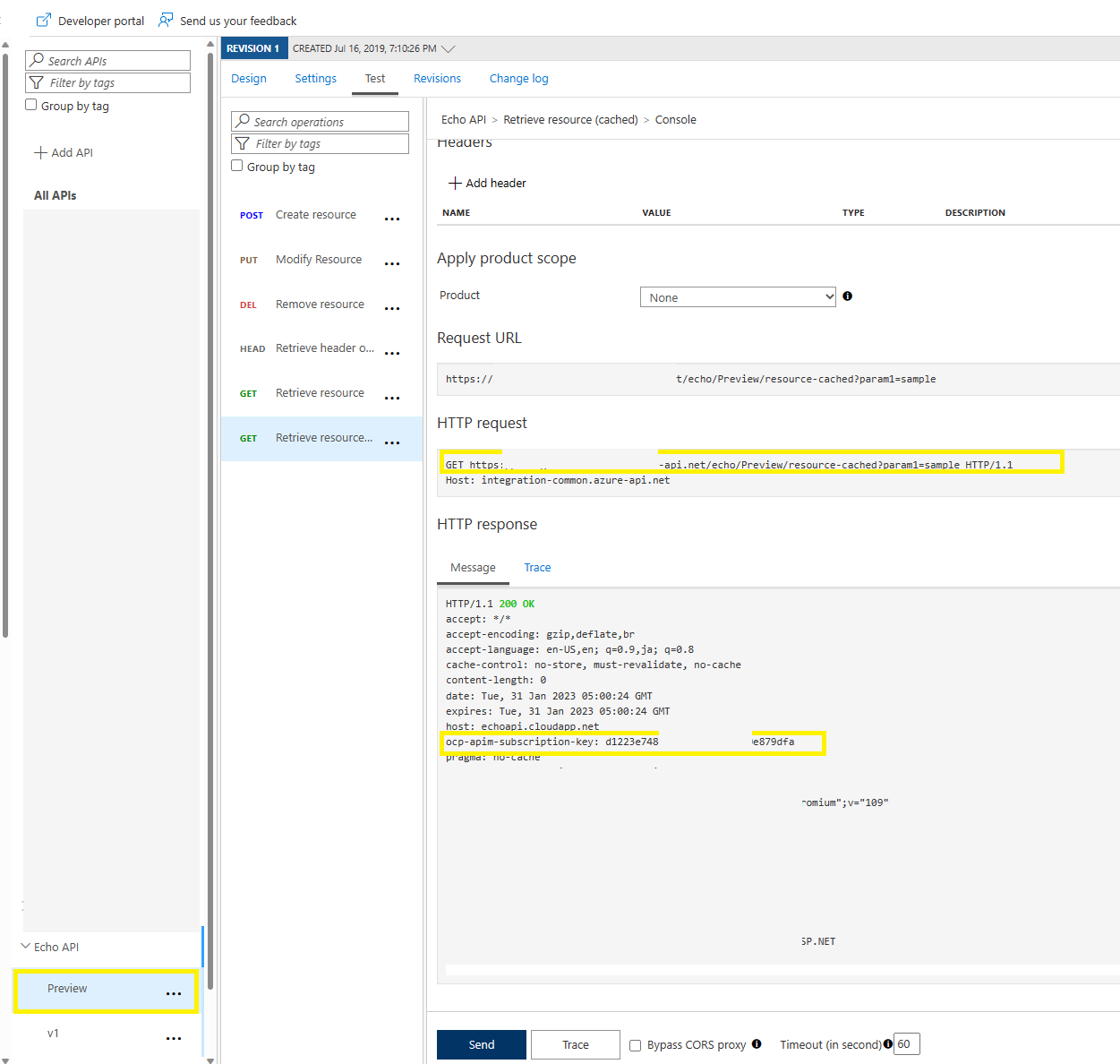The height and width of the screenshot is (1064, 1120).
Task: Click the funnel icon in operations Filter by tags
Action: tap(243, 143)
